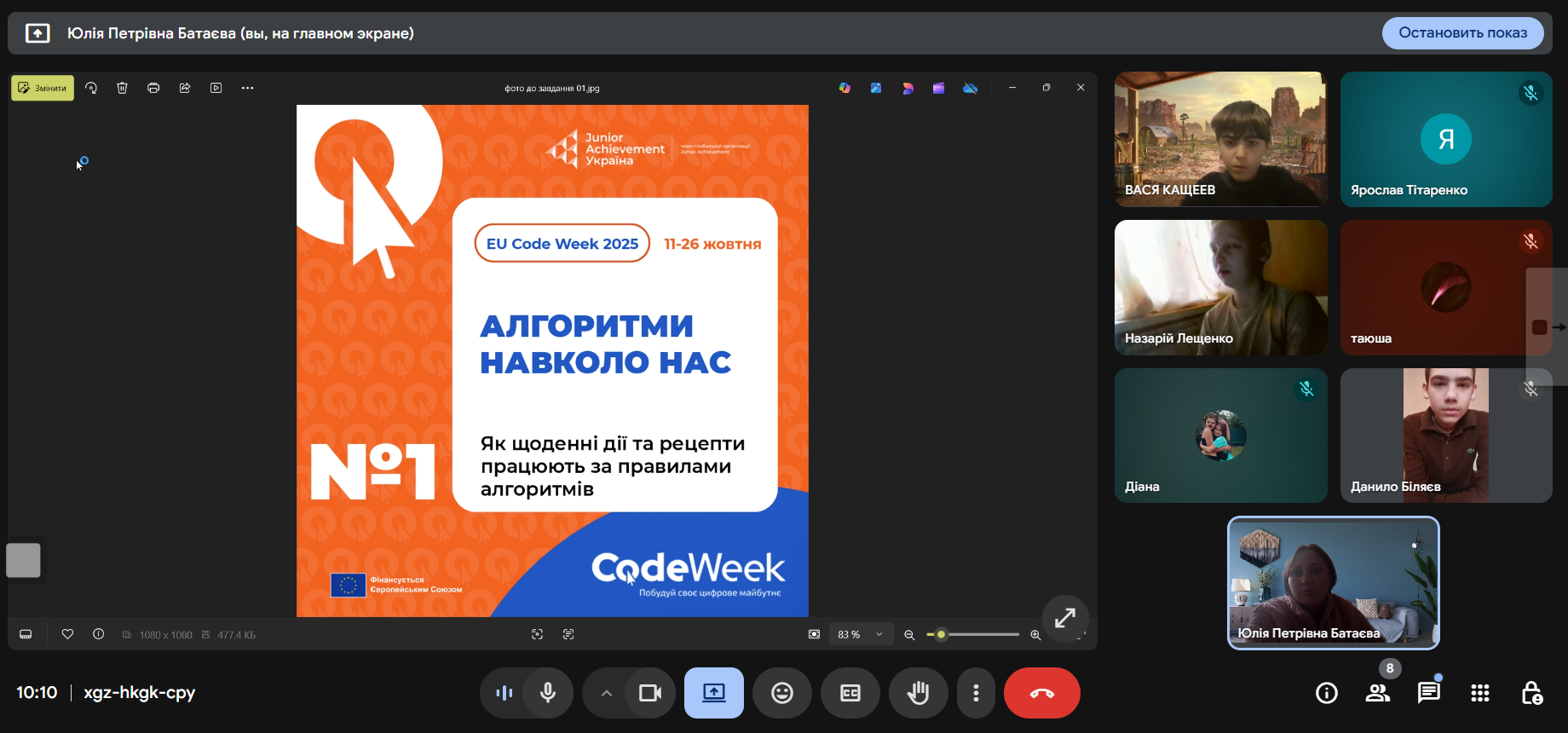Open the meeting chat panel
Image resolution: width=1568 pixels, height=733 pixels.
pos(1428,693)
